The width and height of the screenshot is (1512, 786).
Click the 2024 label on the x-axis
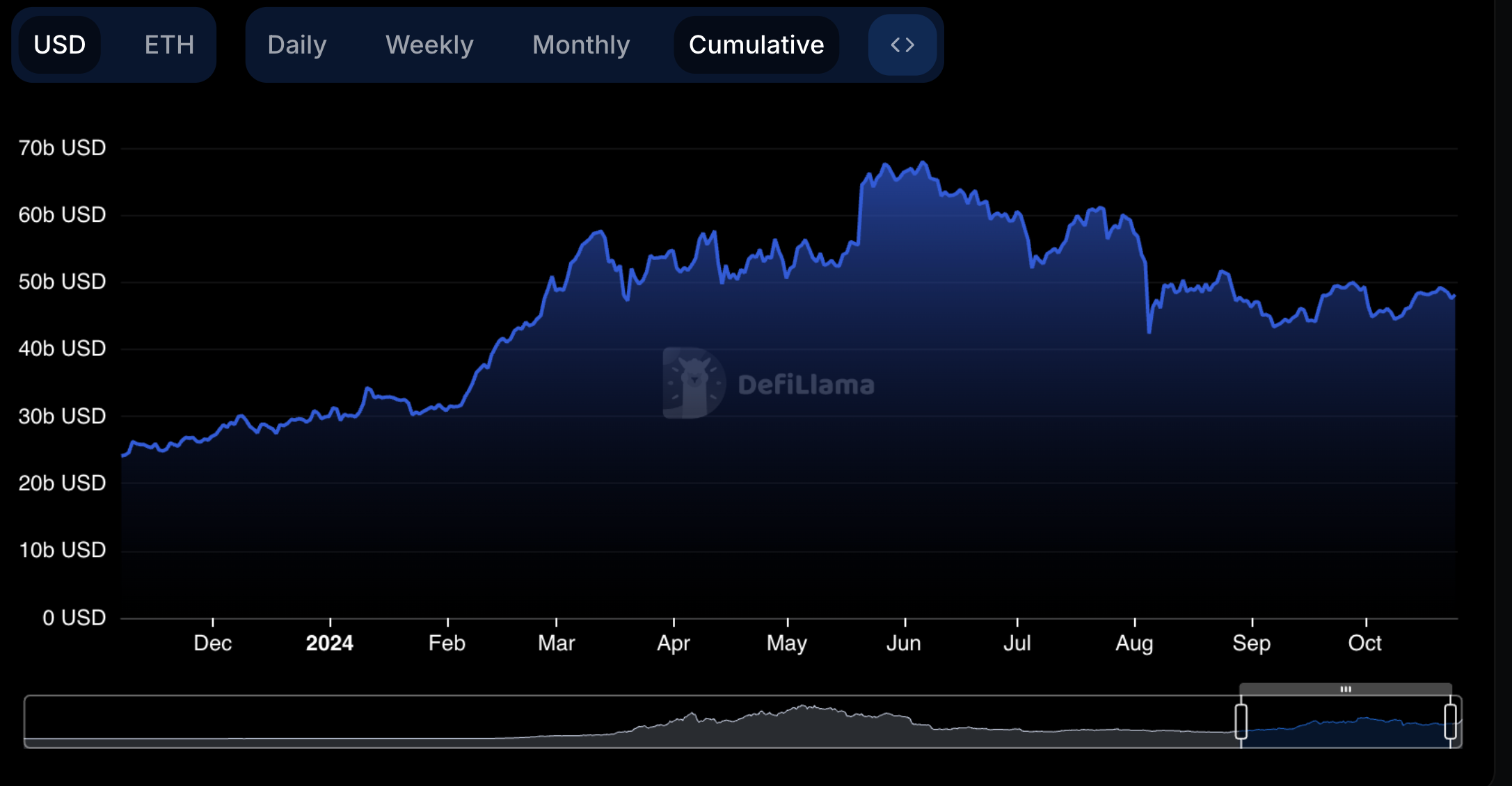coord(329,643)
